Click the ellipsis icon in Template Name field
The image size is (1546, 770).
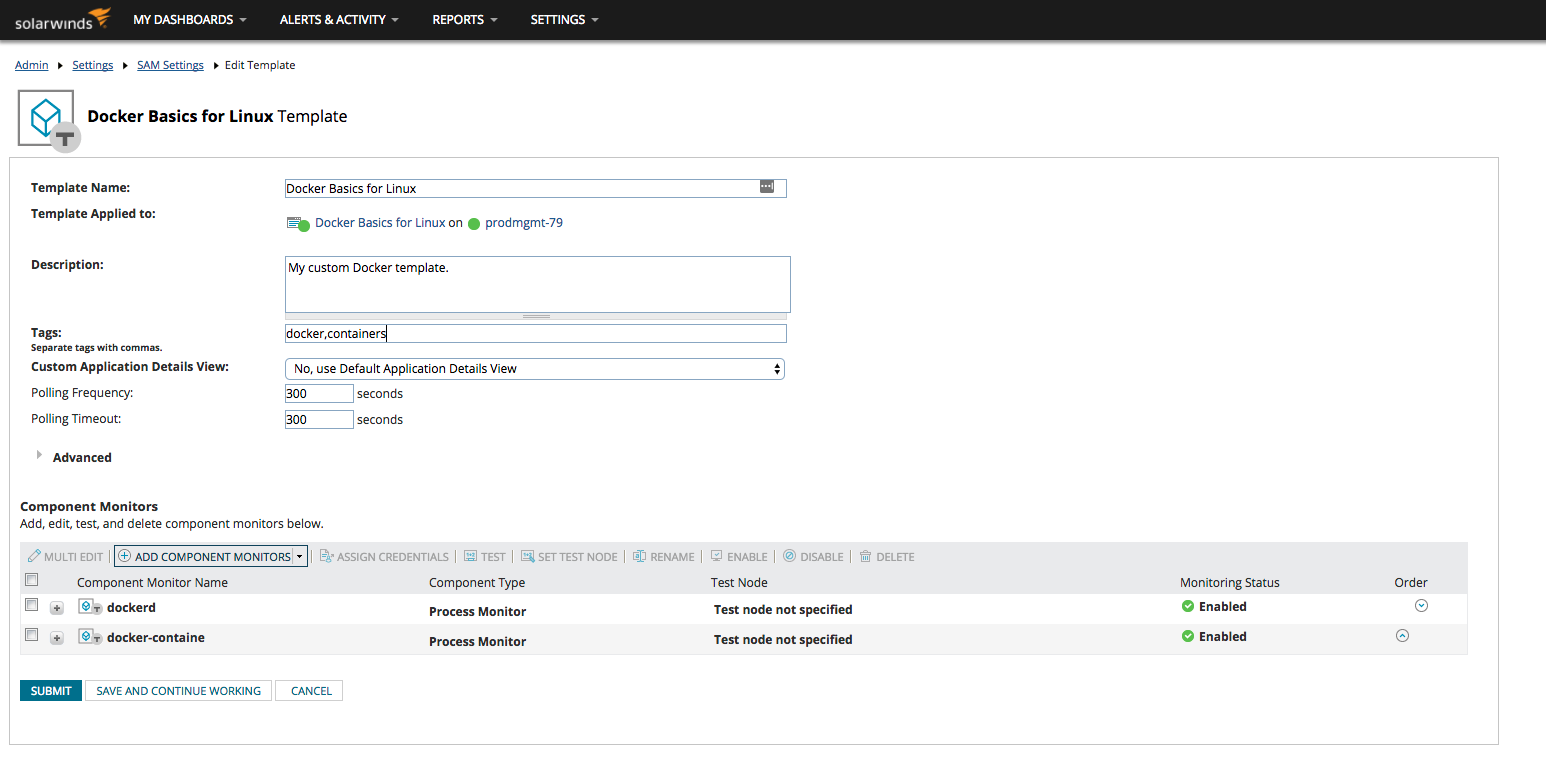(x=767, y=187)
